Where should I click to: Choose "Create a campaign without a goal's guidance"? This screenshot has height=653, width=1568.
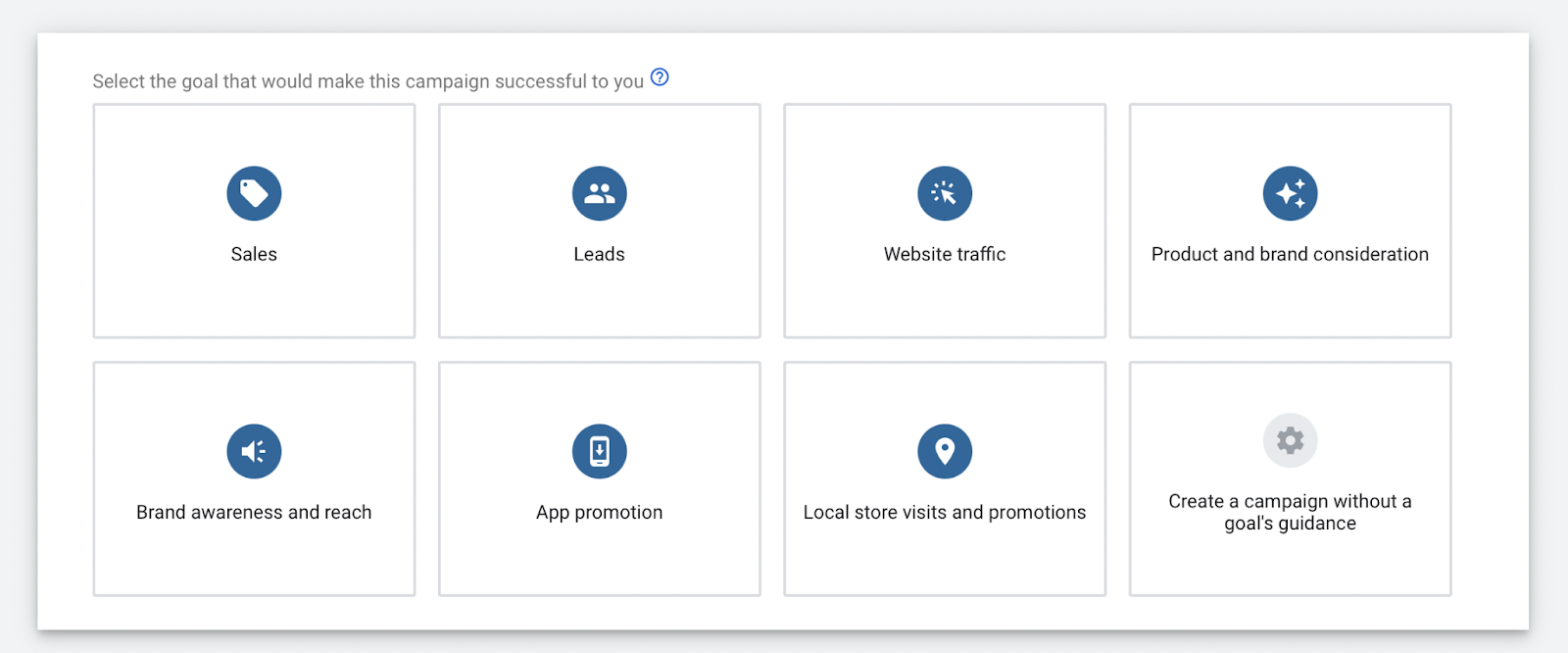coord(1290,512)
